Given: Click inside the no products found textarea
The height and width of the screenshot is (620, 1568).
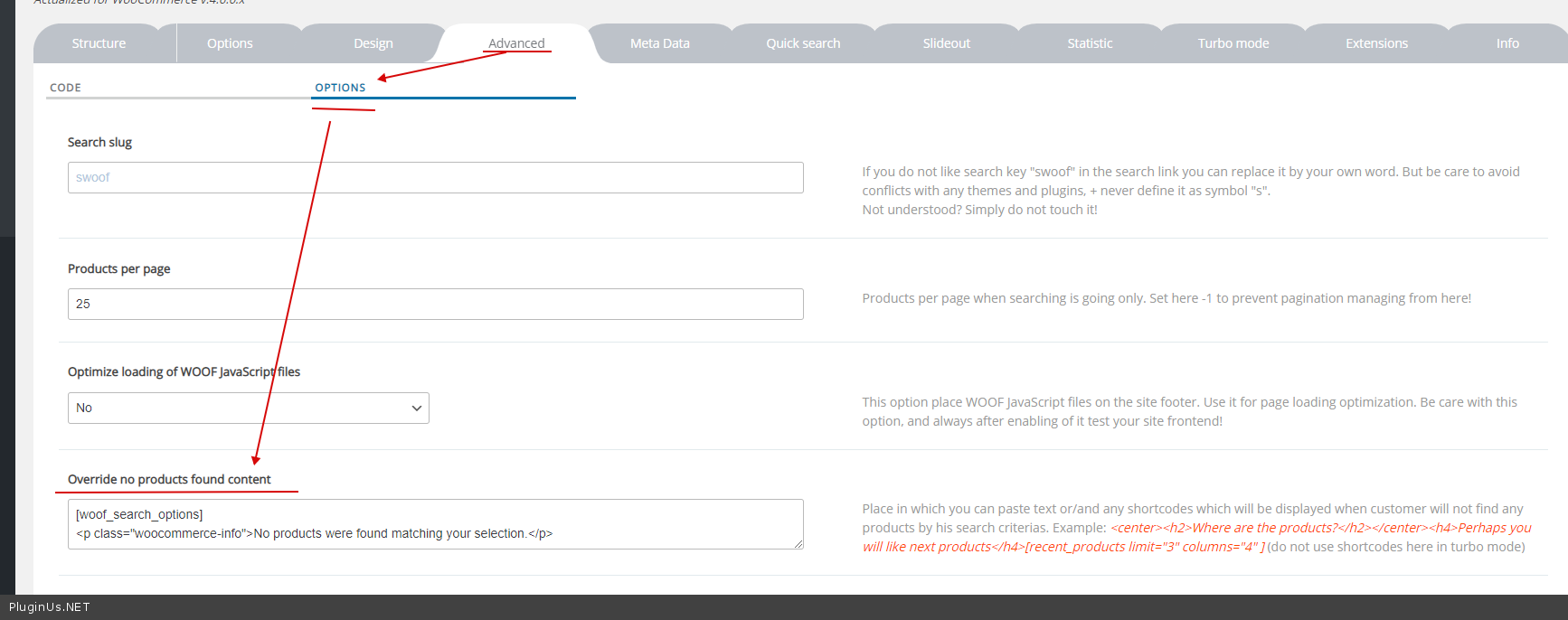Looking at the screenshot, I should tap(435, 524).
